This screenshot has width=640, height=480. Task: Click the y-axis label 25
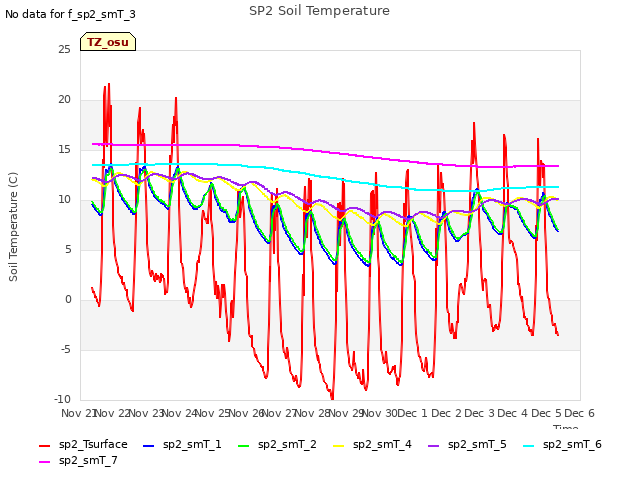click(64, 49)
